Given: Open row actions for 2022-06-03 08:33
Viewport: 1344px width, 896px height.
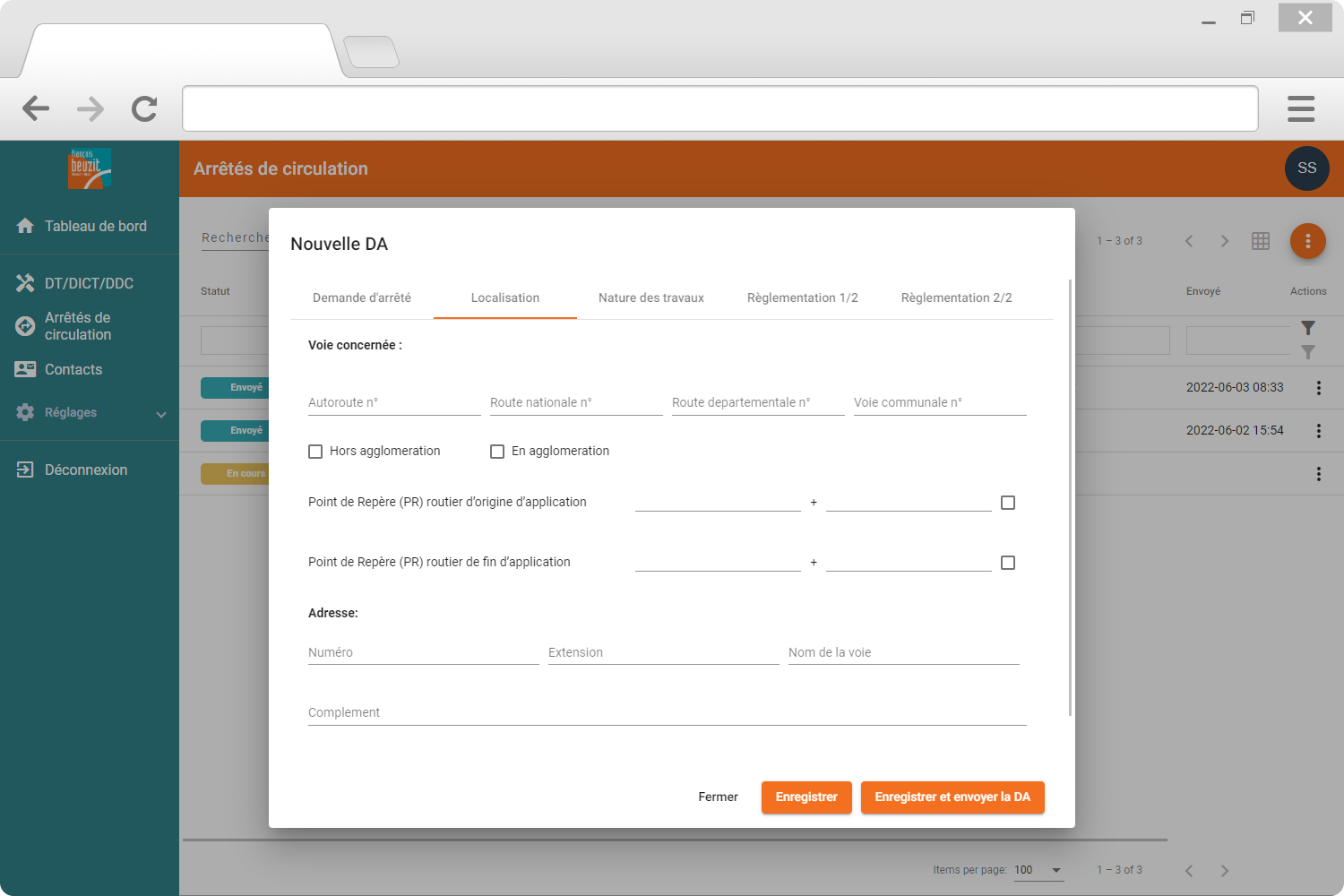Looking at the screenshot, I should pos(1319,388).
